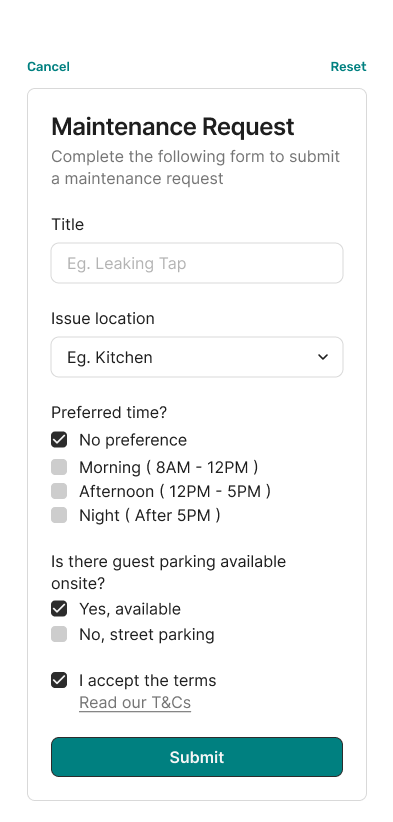Viewport: 393px width, 822px height.
Task: Tick the Afternoon 12PM-5PM checkbox
Action: (x=59, y=491)
